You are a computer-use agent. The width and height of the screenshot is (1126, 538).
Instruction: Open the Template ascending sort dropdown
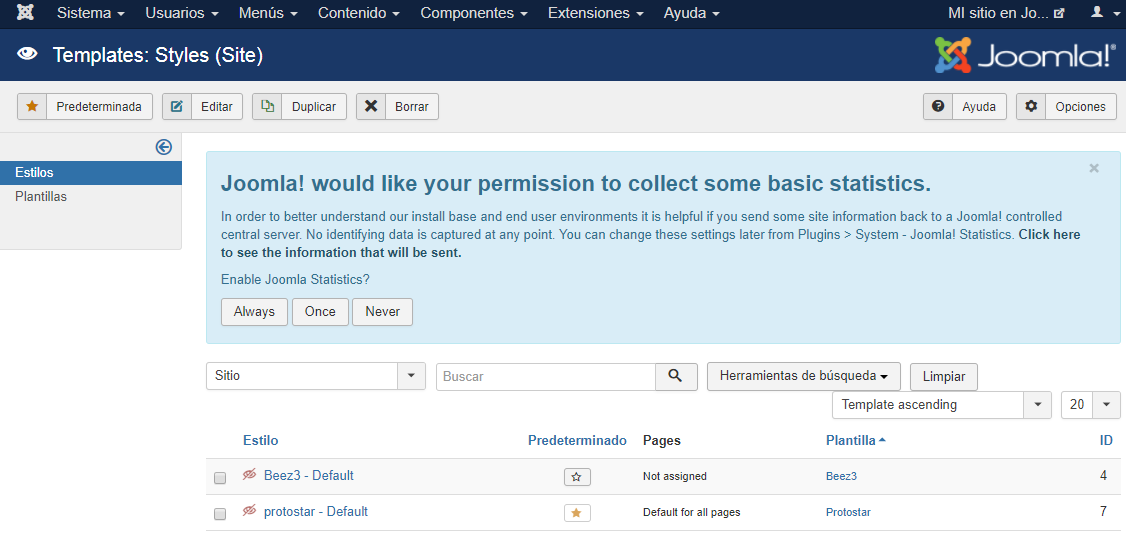click(1037, 405)
